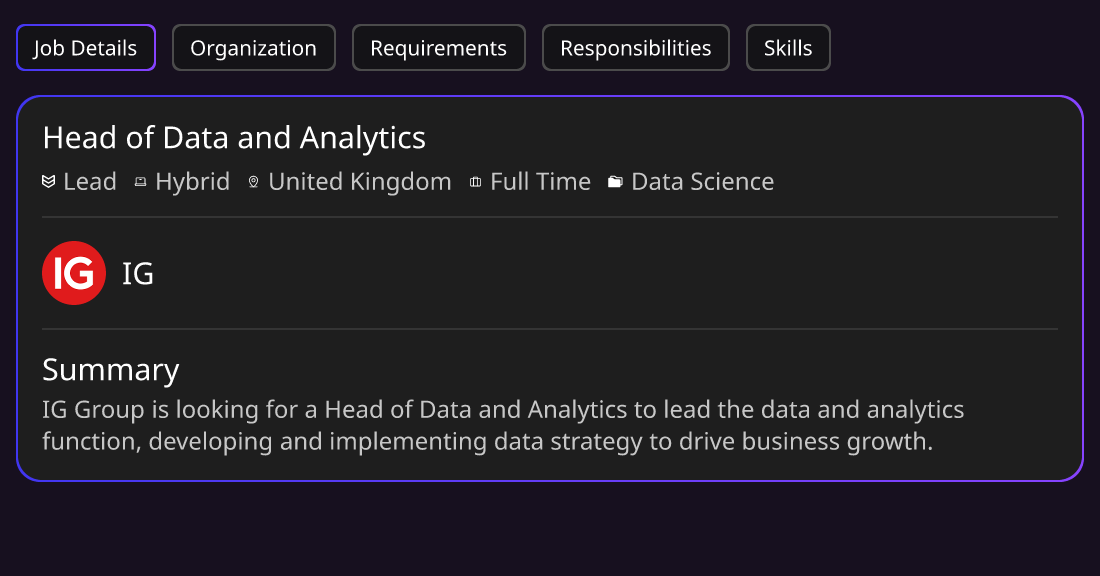Click the red IG company logo
The height and width of the screenshot is (576, 1100).
pyautogui.click(x=74, y=273)
